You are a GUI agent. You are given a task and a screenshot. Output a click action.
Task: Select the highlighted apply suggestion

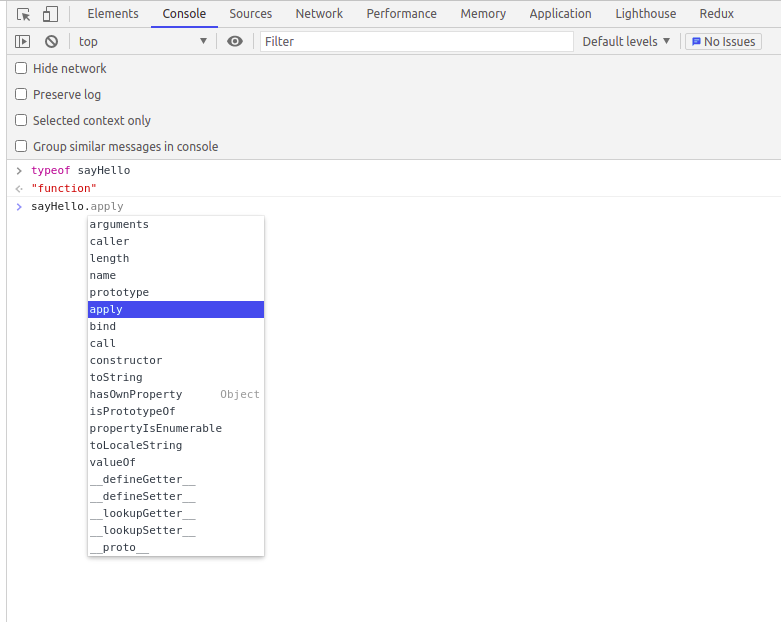(x=176, y=309)
